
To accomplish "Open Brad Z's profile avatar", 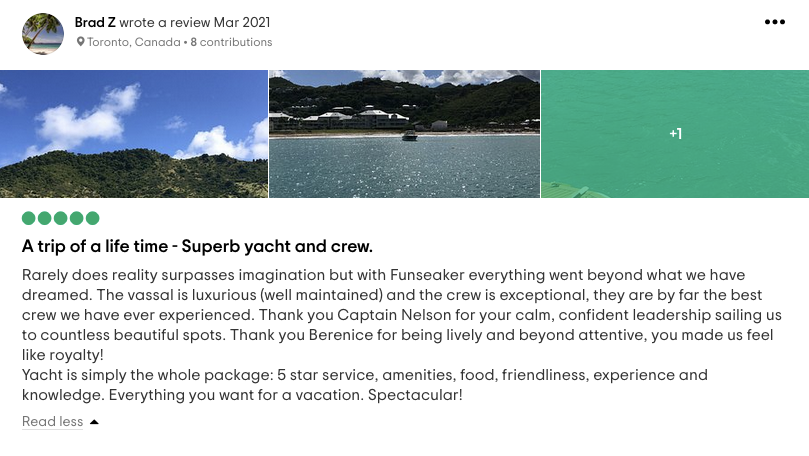I will 43,34.
